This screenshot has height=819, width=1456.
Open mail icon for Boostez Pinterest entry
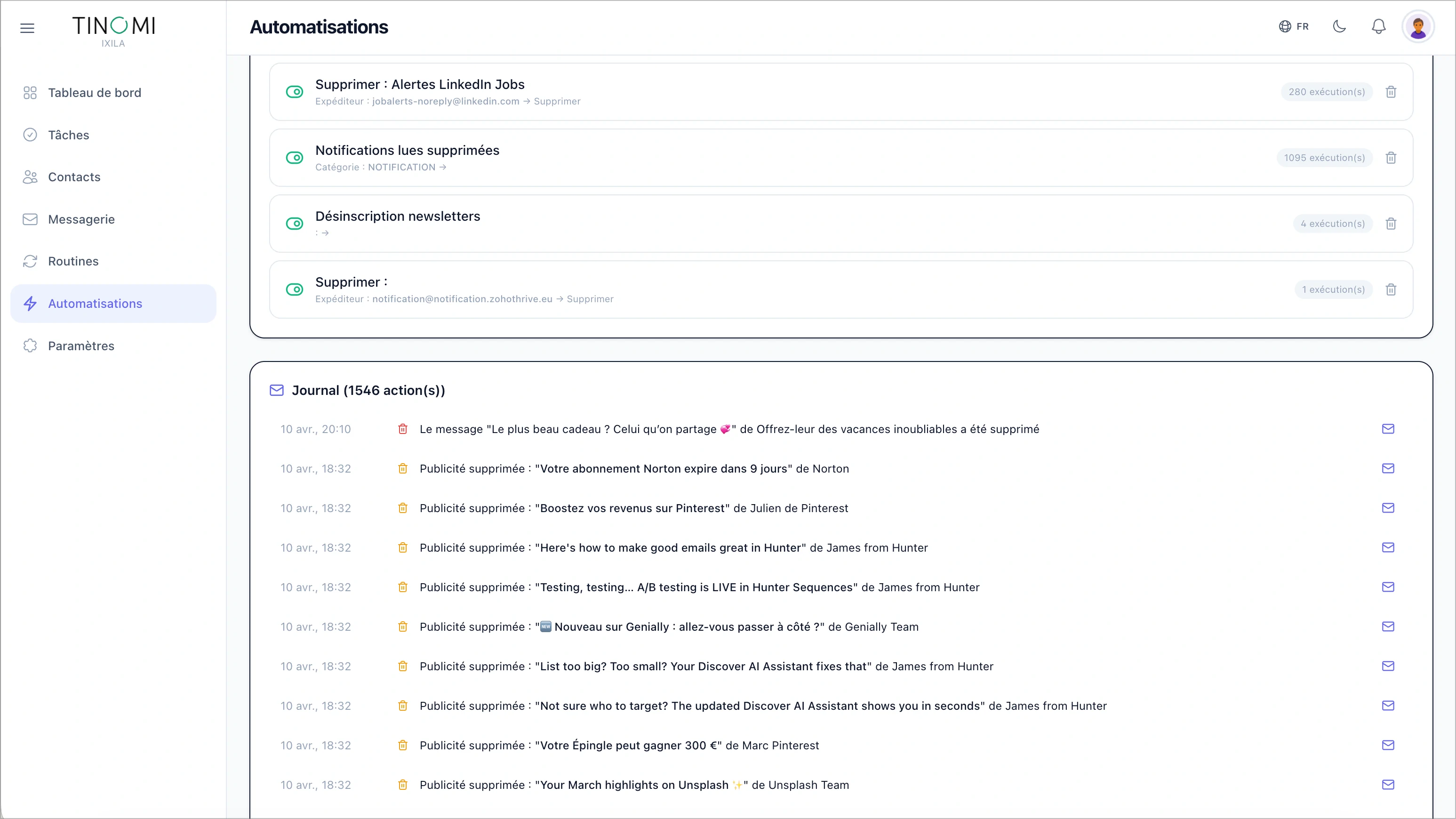(x=1388, y=508)
